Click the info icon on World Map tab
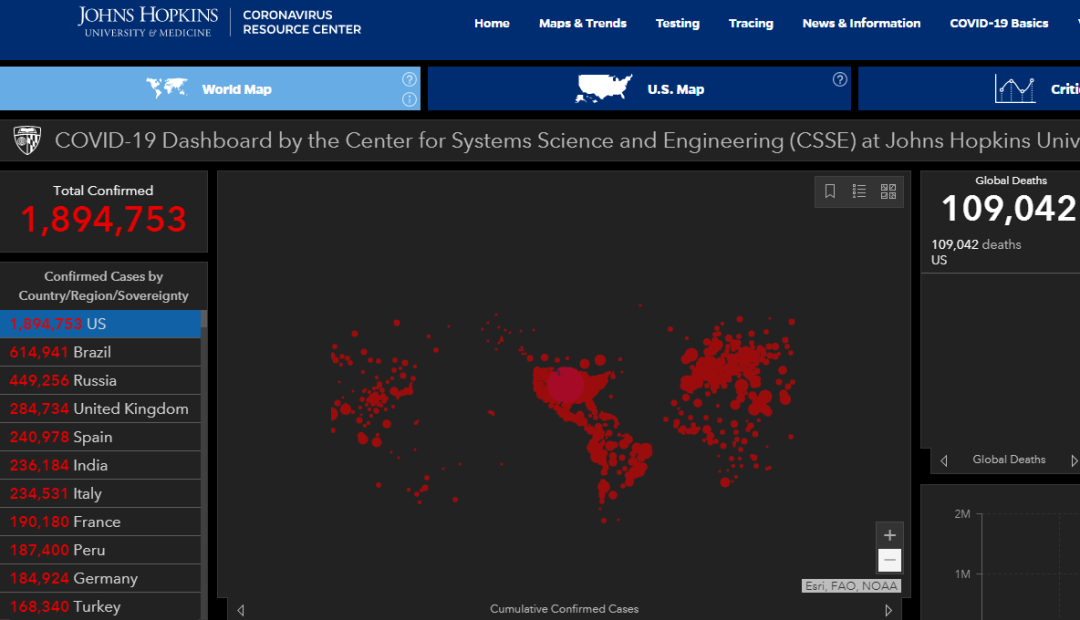The height and width of the screenshot is (620, 1080). pos(409,99)
